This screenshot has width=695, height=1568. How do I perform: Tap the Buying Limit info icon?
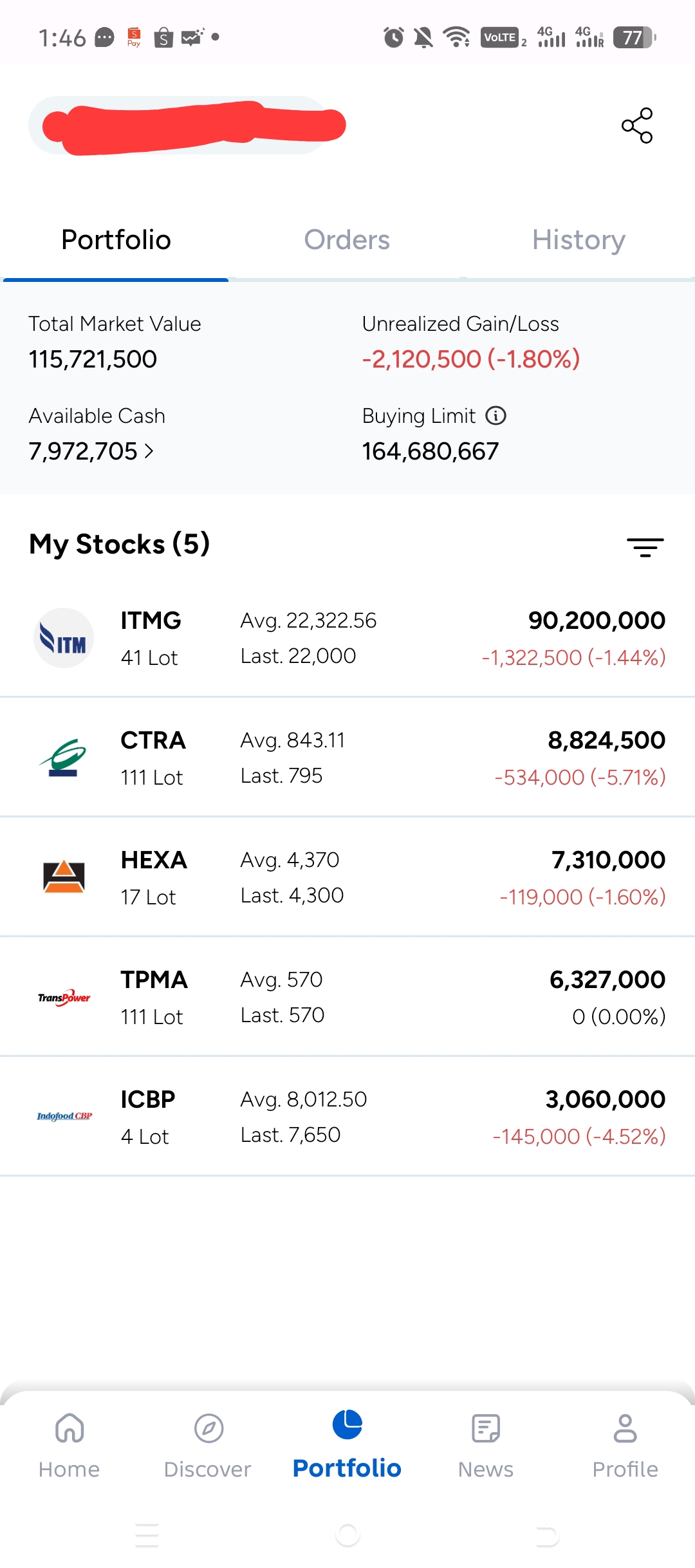pyautogui.click(x=496, y=416)
